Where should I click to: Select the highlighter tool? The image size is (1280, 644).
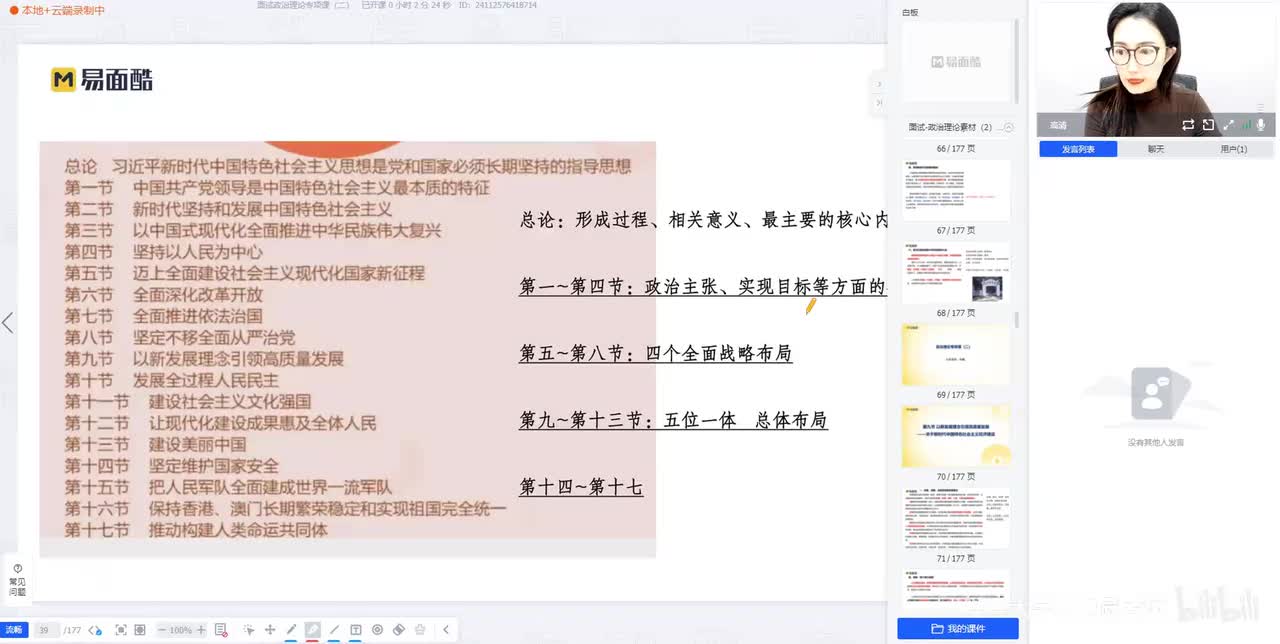(312, 630)
